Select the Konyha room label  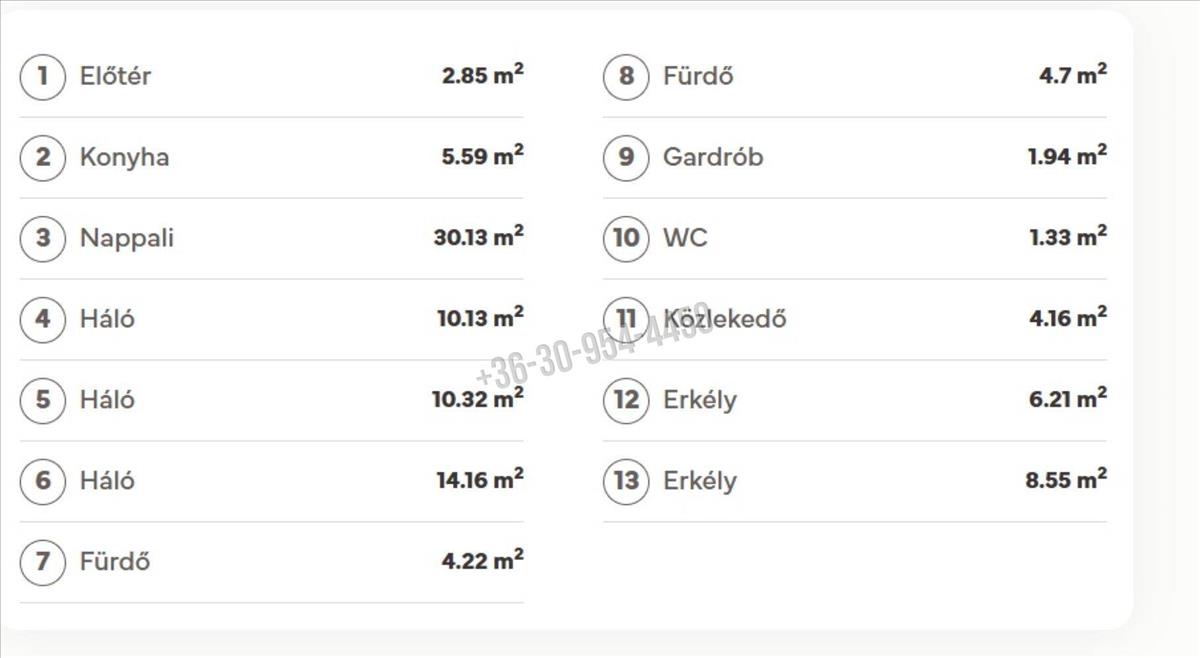point(124,157)
